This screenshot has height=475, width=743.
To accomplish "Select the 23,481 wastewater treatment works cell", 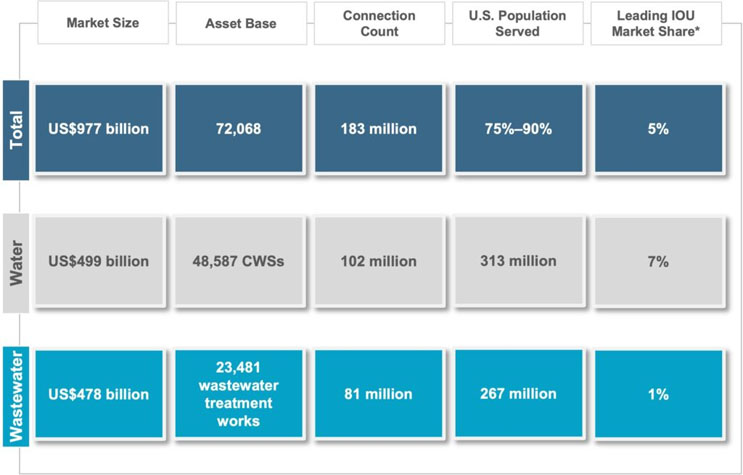I will point(239,394).
